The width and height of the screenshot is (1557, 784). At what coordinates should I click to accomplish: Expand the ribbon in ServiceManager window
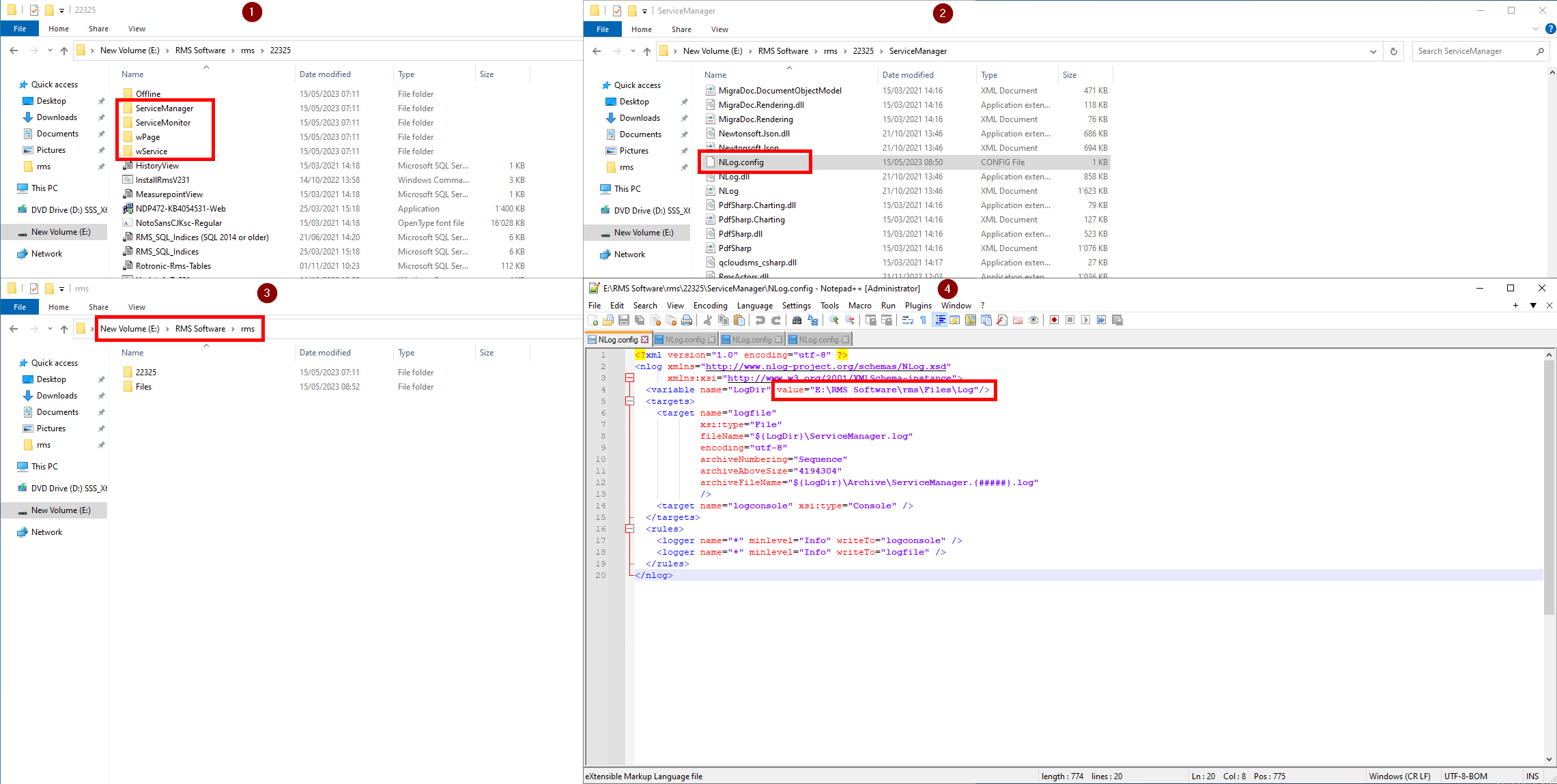point(1536,29)
